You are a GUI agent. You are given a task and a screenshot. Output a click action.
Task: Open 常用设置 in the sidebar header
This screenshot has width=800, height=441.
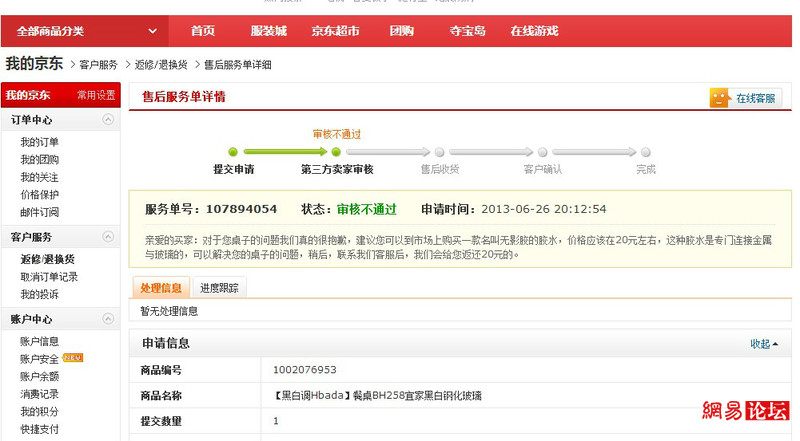pos(96,95)
